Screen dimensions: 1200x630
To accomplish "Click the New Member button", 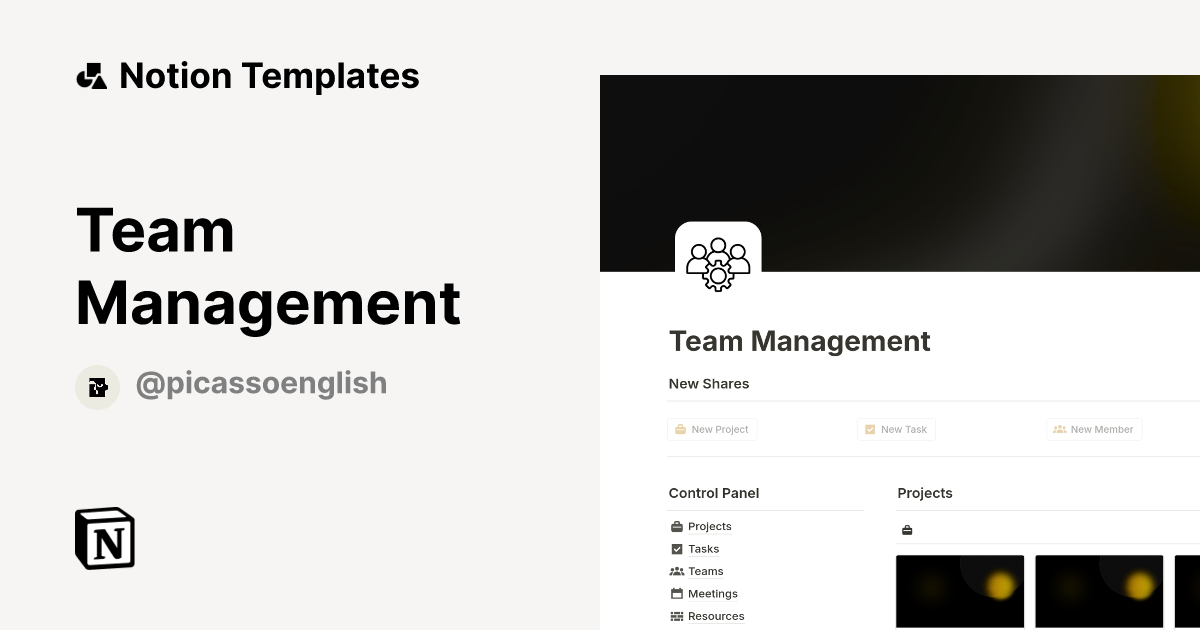I will (x=1094, y=429).
